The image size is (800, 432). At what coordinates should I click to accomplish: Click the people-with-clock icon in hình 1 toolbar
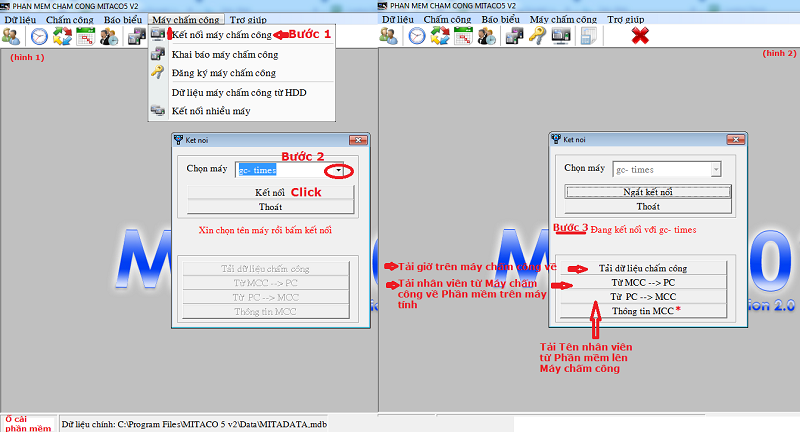tap(109, 36)
